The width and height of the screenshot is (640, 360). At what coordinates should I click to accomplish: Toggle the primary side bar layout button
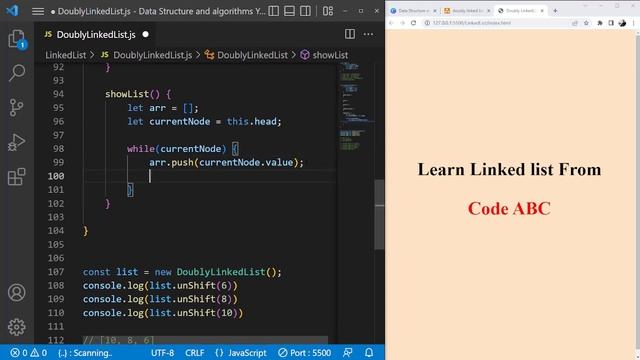point(274,11)
